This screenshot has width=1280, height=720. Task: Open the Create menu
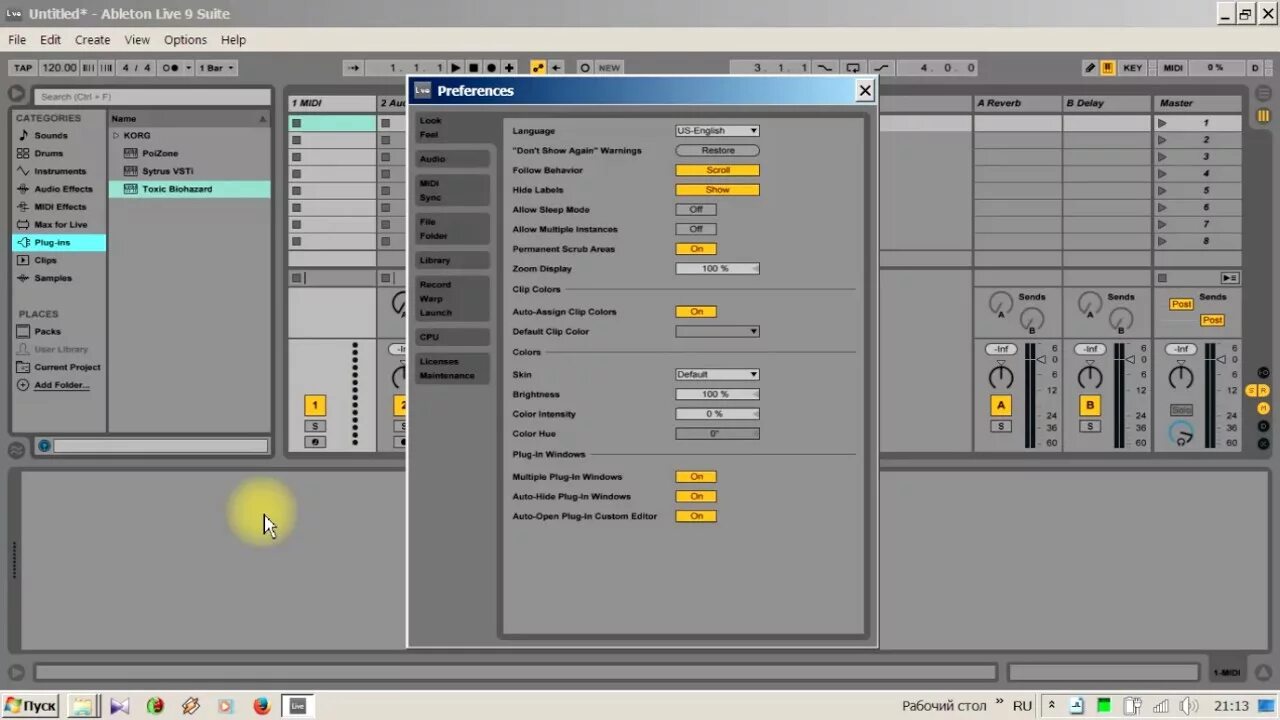pos(92,40)
